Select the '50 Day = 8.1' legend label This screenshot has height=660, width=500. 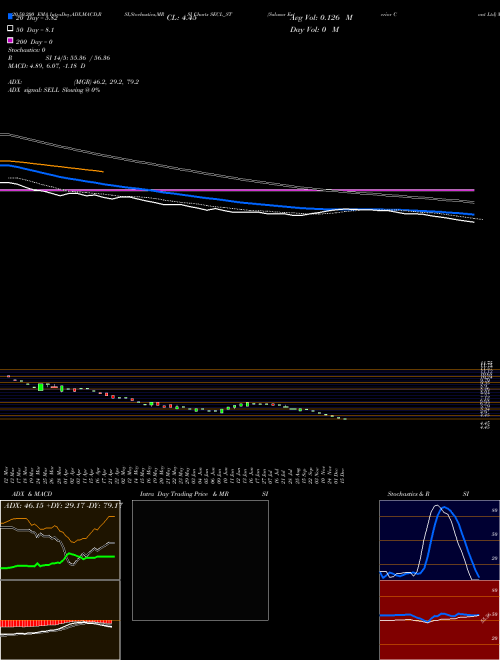click(x=35, y=30)
